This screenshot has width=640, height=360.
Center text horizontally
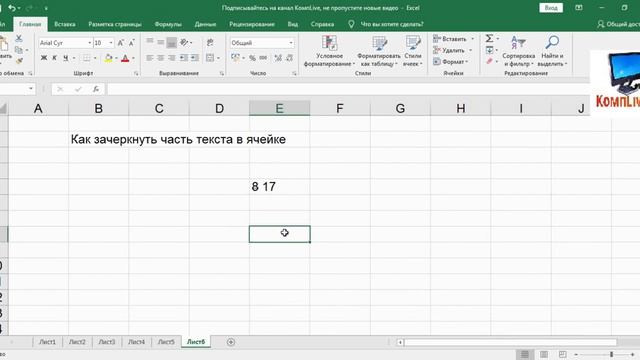[161, 58]
